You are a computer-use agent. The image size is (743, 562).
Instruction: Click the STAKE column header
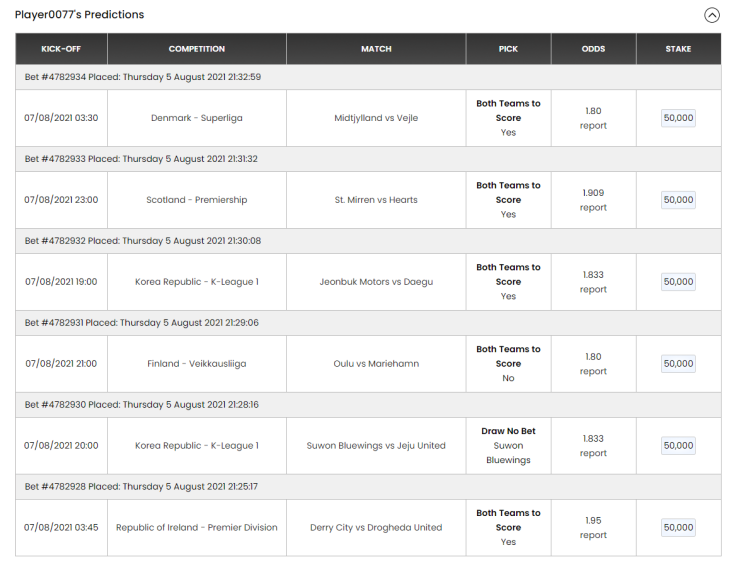(678, 49)
